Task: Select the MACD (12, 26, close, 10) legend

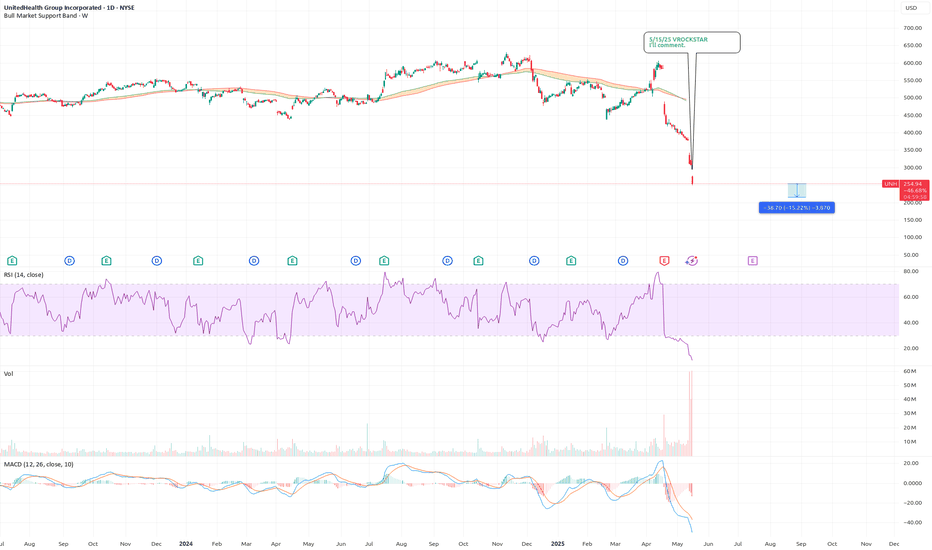Action: [x=39, y=464]
